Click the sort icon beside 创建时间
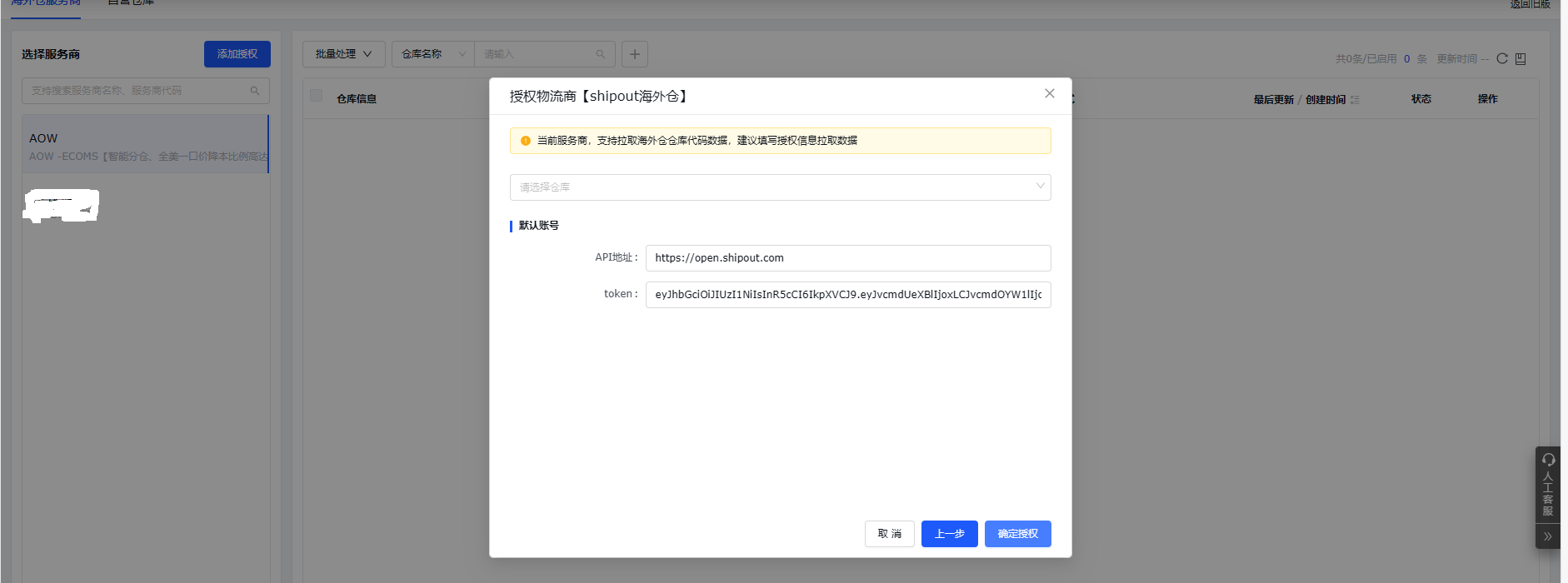 tap(1355, 100)
